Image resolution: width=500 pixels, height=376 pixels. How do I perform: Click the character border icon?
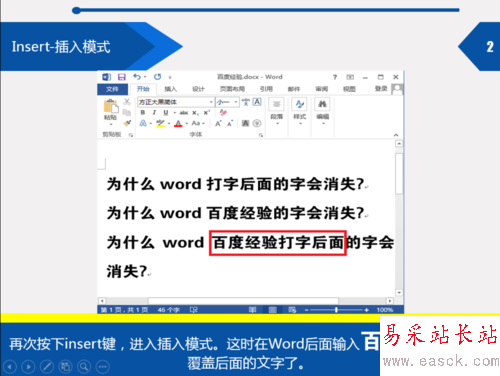pos(257,102)
